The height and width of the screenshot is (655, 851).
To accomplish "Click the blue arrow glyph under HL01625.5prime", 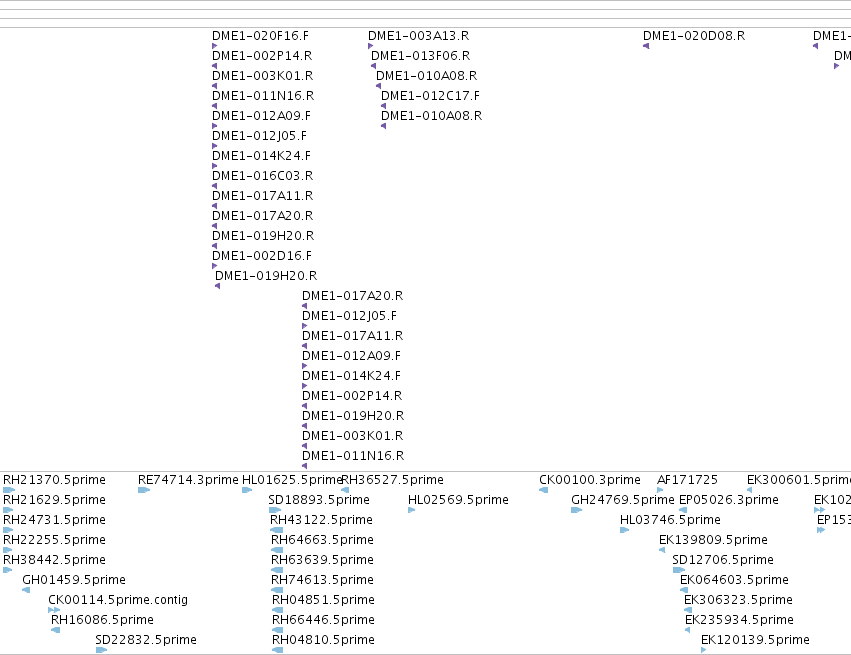I will click(x=247, y=490).
